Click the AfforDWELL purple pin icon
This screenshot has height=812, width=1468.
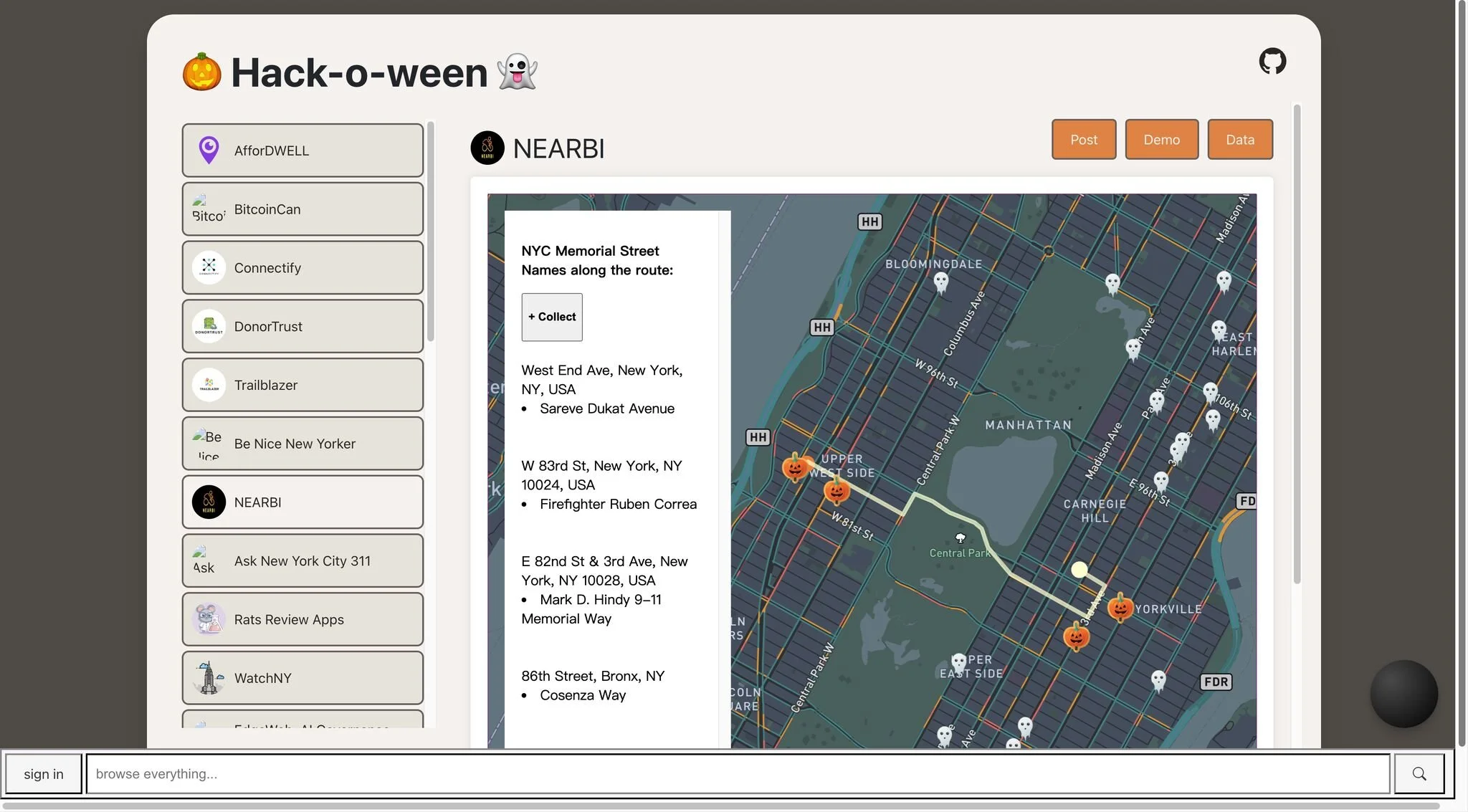click(x=209, y=151)
